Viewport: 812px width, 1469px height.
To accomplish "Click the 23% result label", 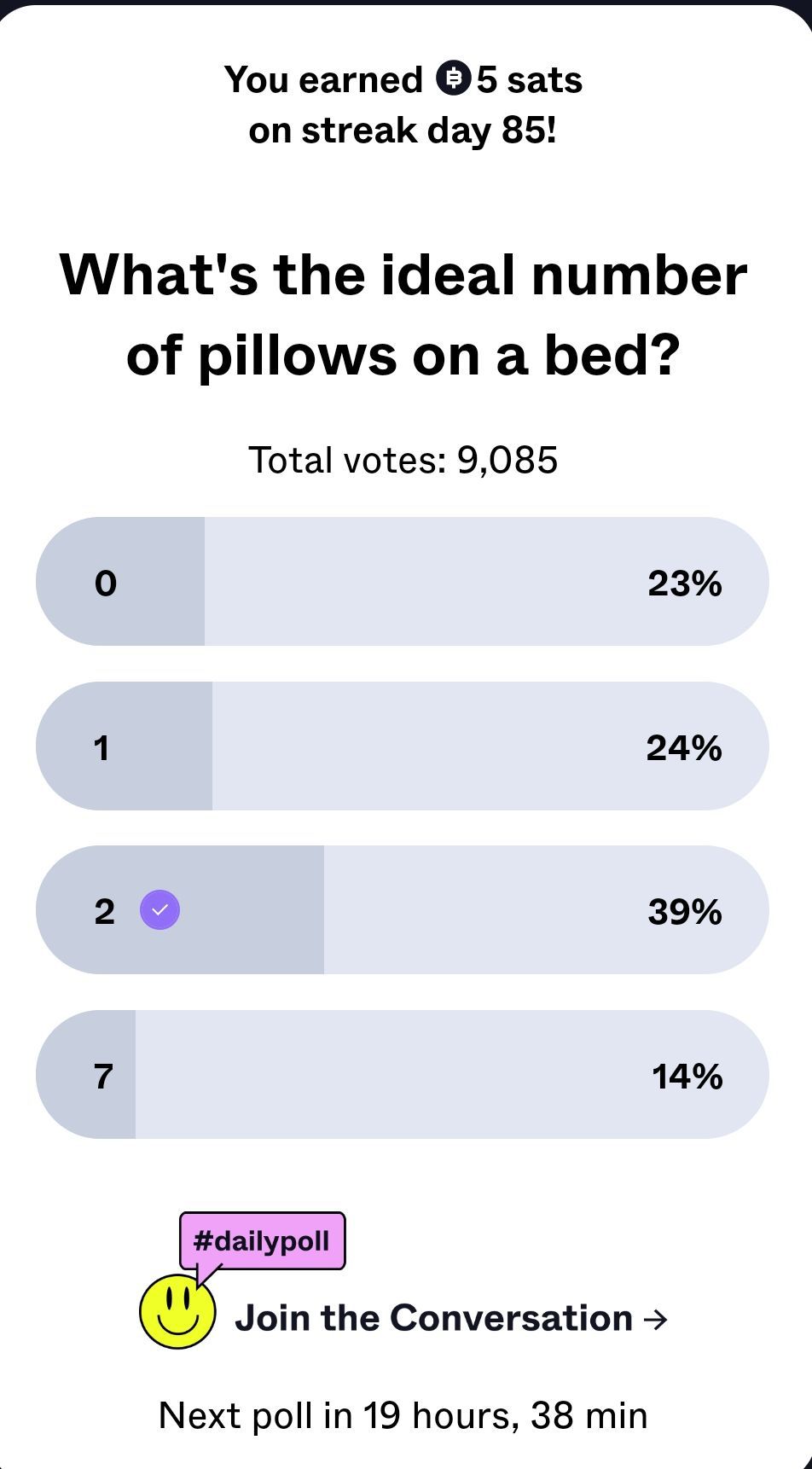I will (x=684, y=584).
